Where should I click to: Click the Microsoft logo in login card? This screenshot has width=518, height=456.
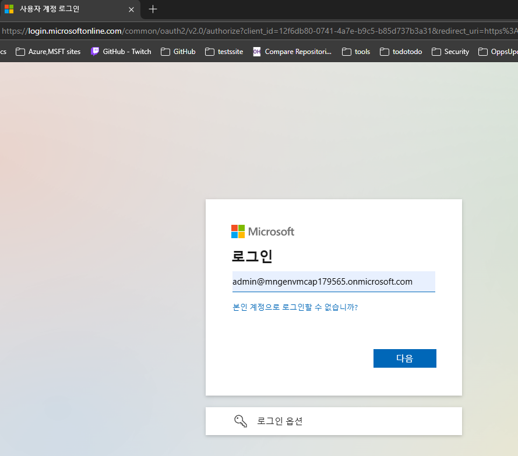[x=263, y=231]
